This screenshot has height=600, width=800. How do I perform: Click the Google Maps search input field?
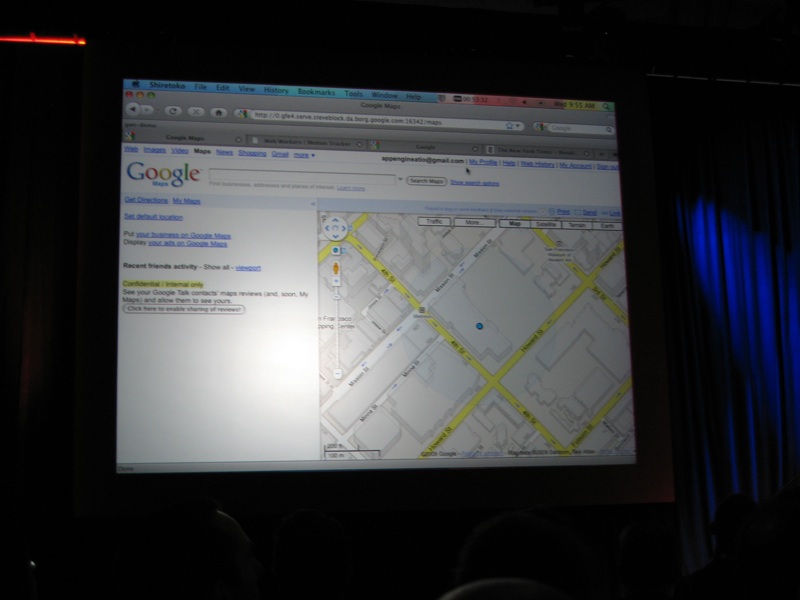click(x=302, y=175)
